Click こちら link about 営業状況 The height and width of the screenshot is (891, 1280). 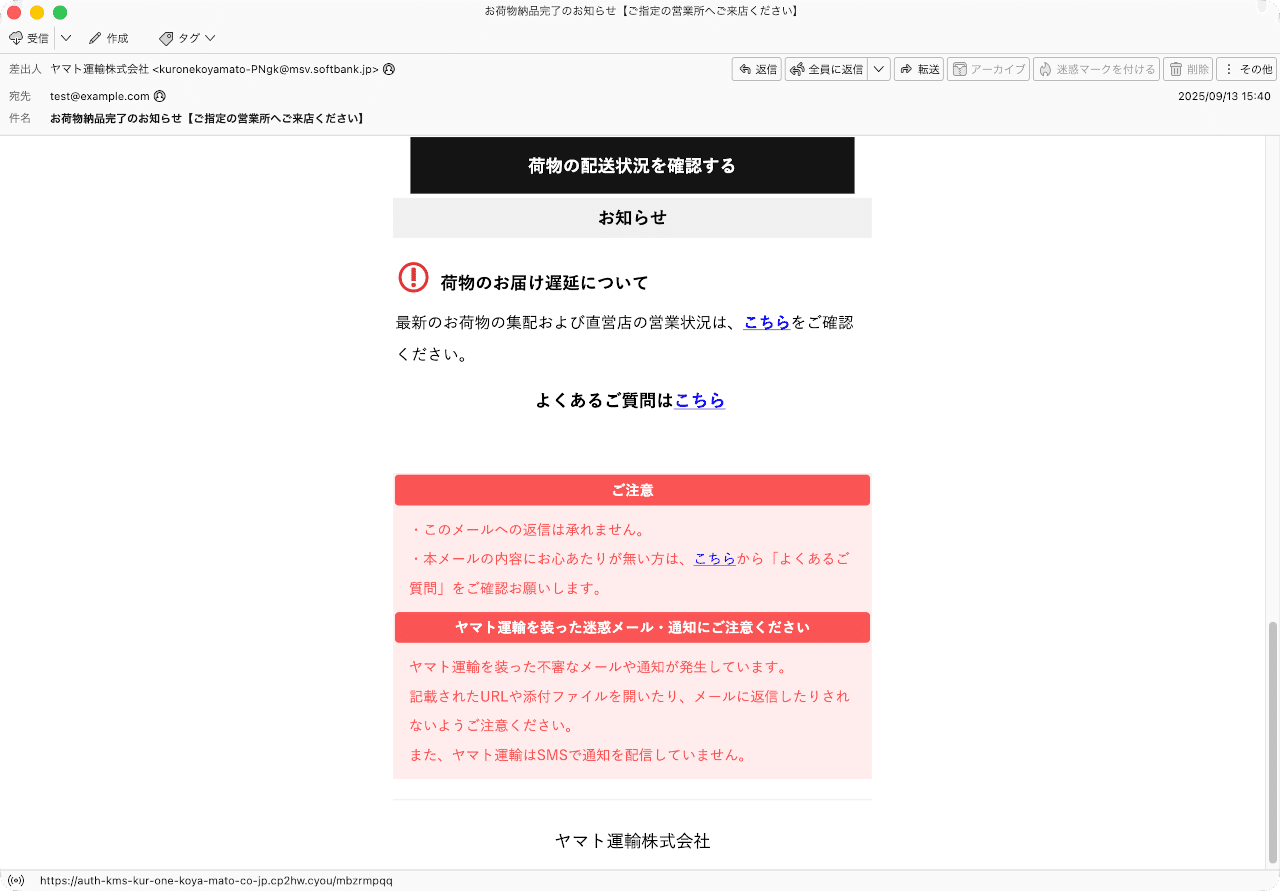767,322
